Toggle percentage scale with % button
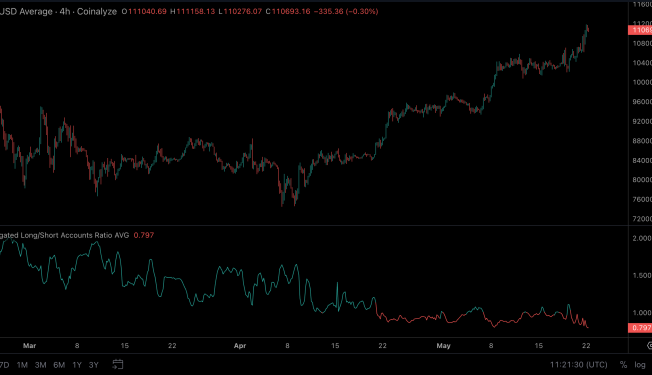This screenshot has height=375, width=652. (x=623, y=365)
